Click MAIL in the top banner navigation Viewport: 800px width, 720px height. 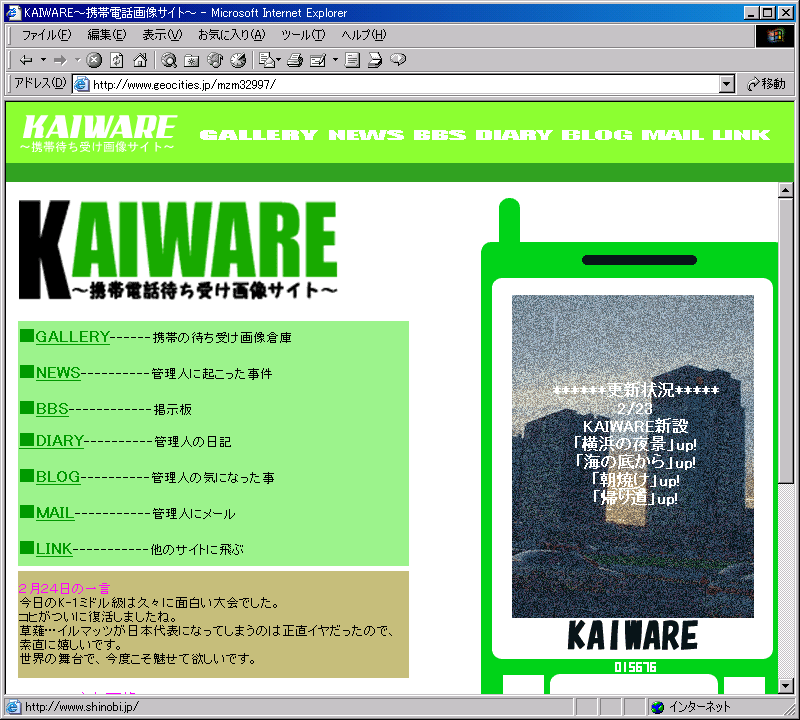tap(673, 135)
